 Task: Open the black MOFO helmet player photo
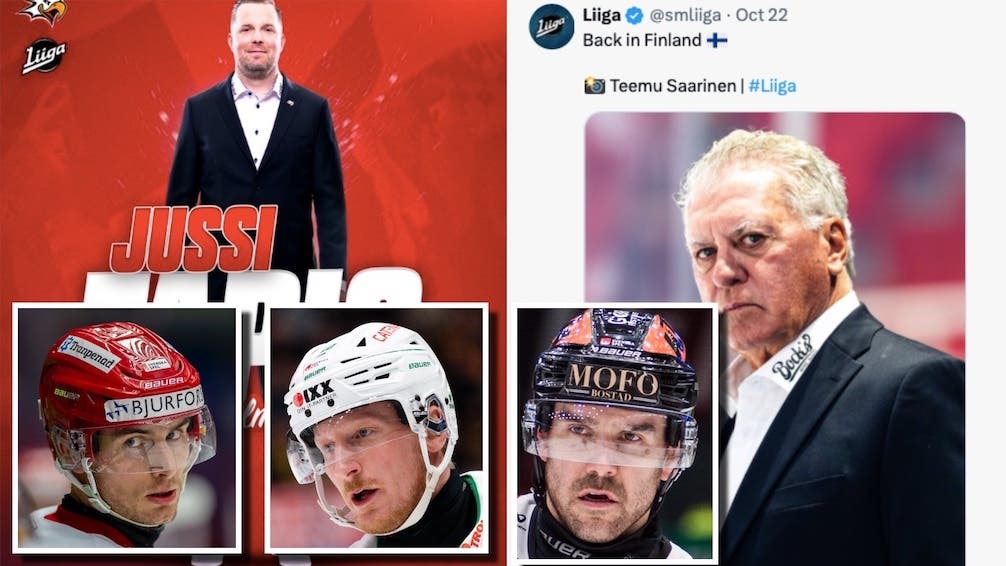pos(615,433)
